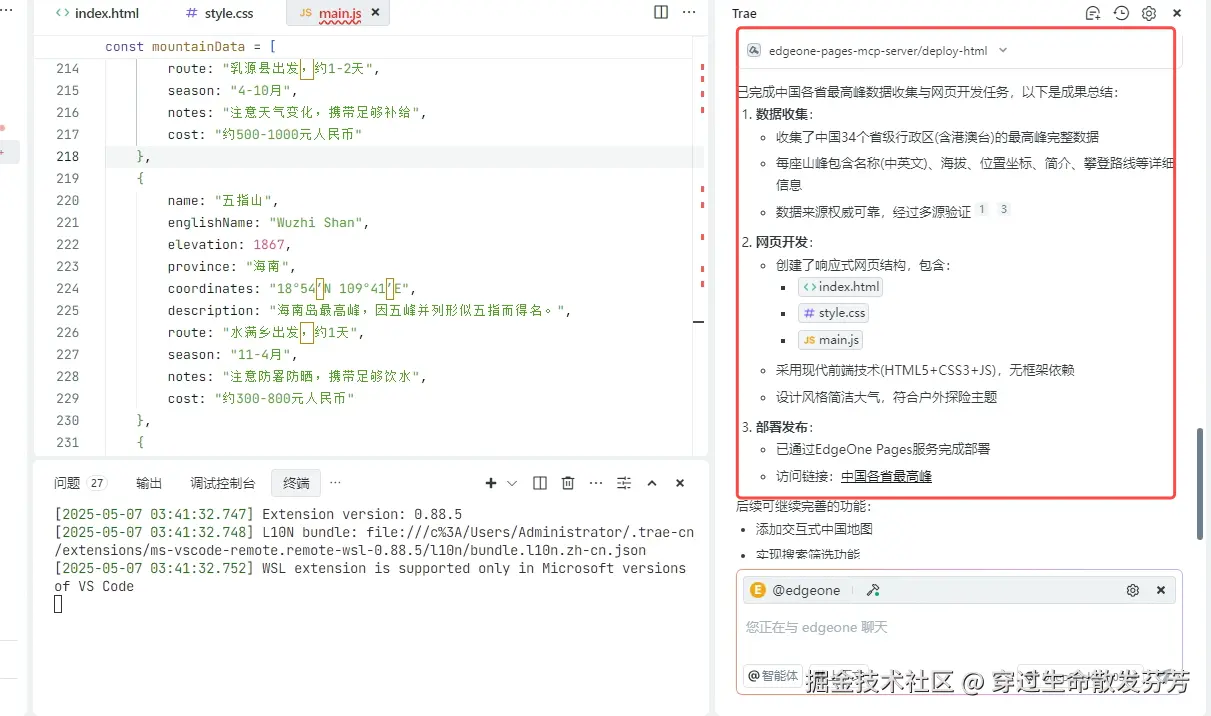Open the edgeone agent tools hammer icon

coord(873,590)
